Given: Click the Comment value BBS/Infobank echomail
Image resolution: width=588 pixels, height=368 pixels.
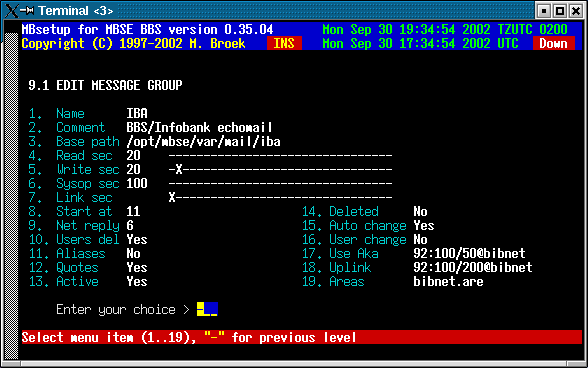Looking at the screenshot, I should [x=199, y=128].
